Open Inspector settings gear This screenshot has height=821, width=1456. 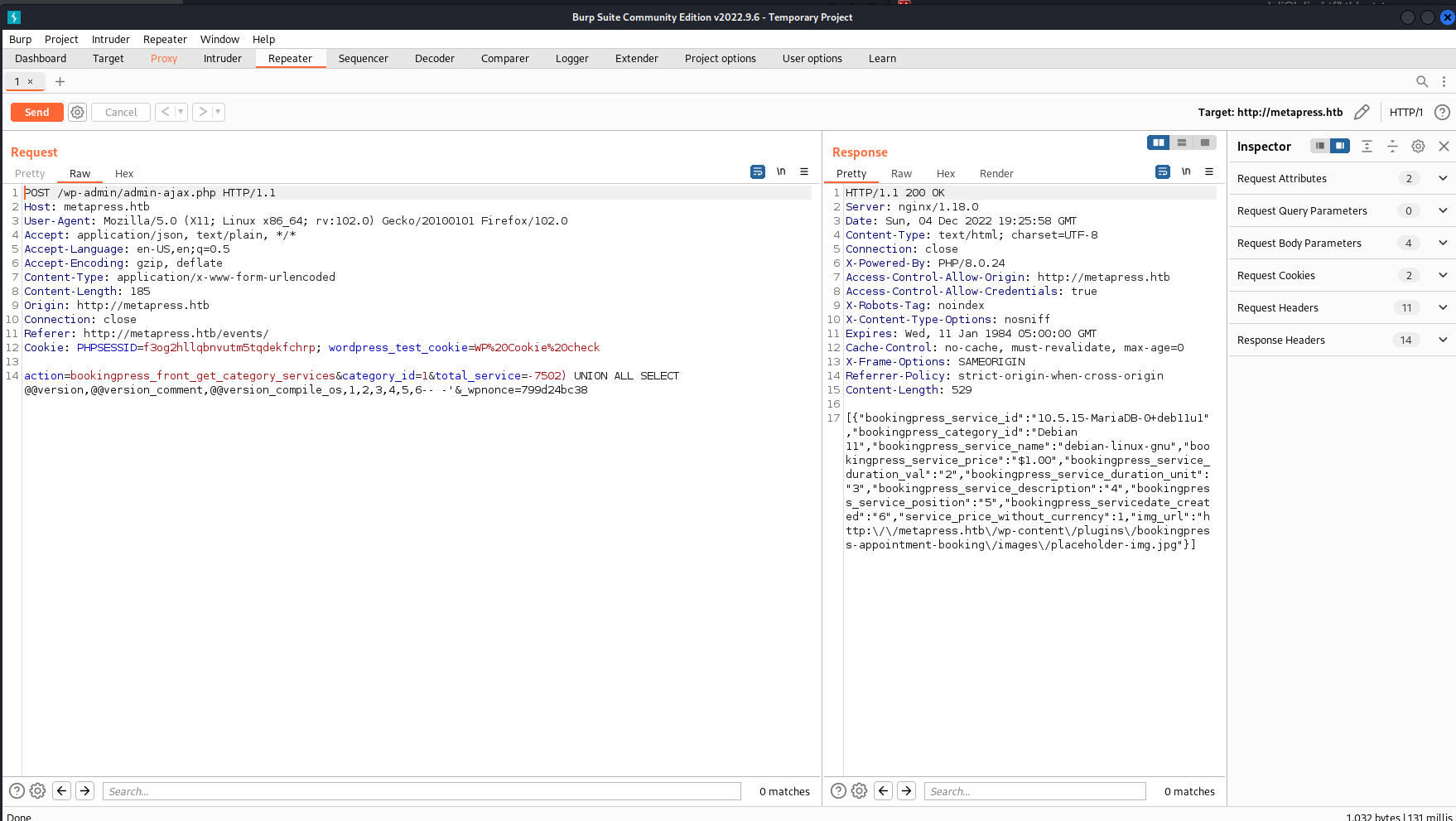point(1419,146)
